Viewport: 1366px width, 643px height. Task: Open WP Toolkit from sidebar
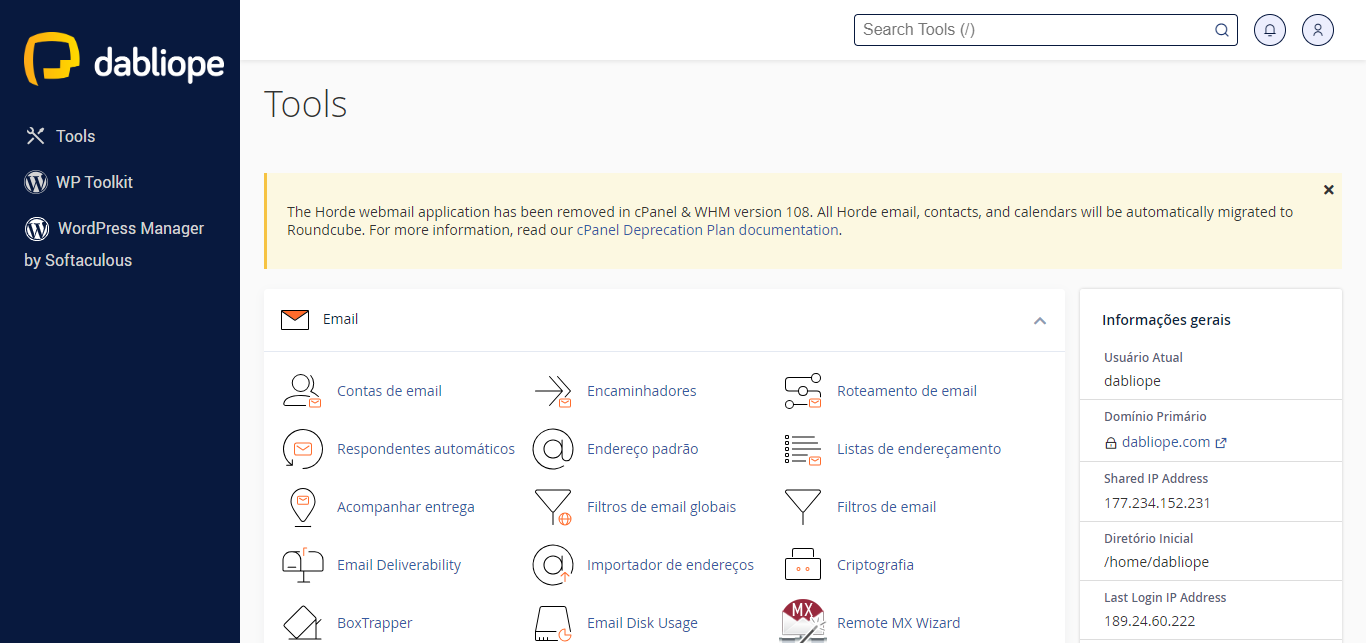tap(94, 182)
